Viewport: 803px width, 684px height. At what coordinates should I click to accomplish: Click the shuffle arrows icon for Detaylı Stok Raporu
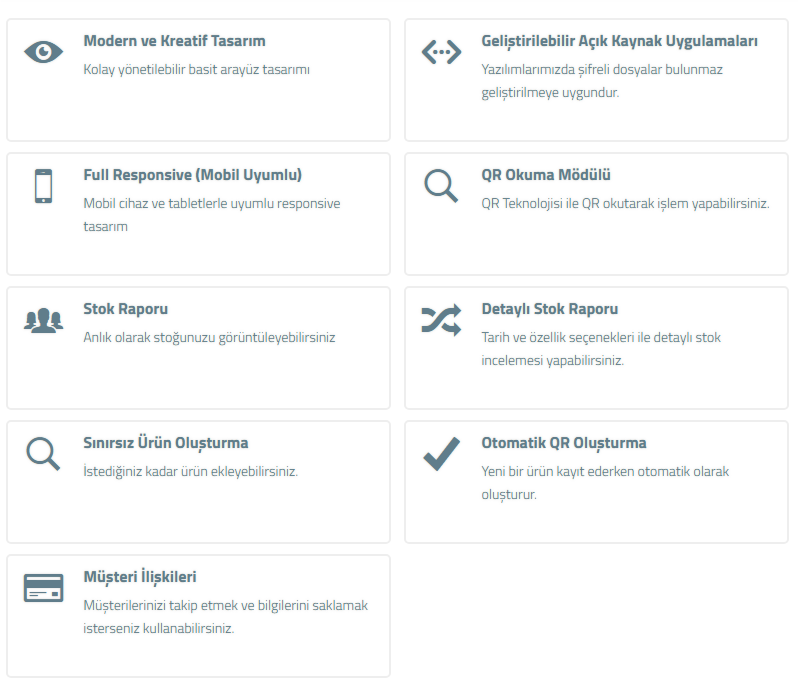tap(441, 320)
